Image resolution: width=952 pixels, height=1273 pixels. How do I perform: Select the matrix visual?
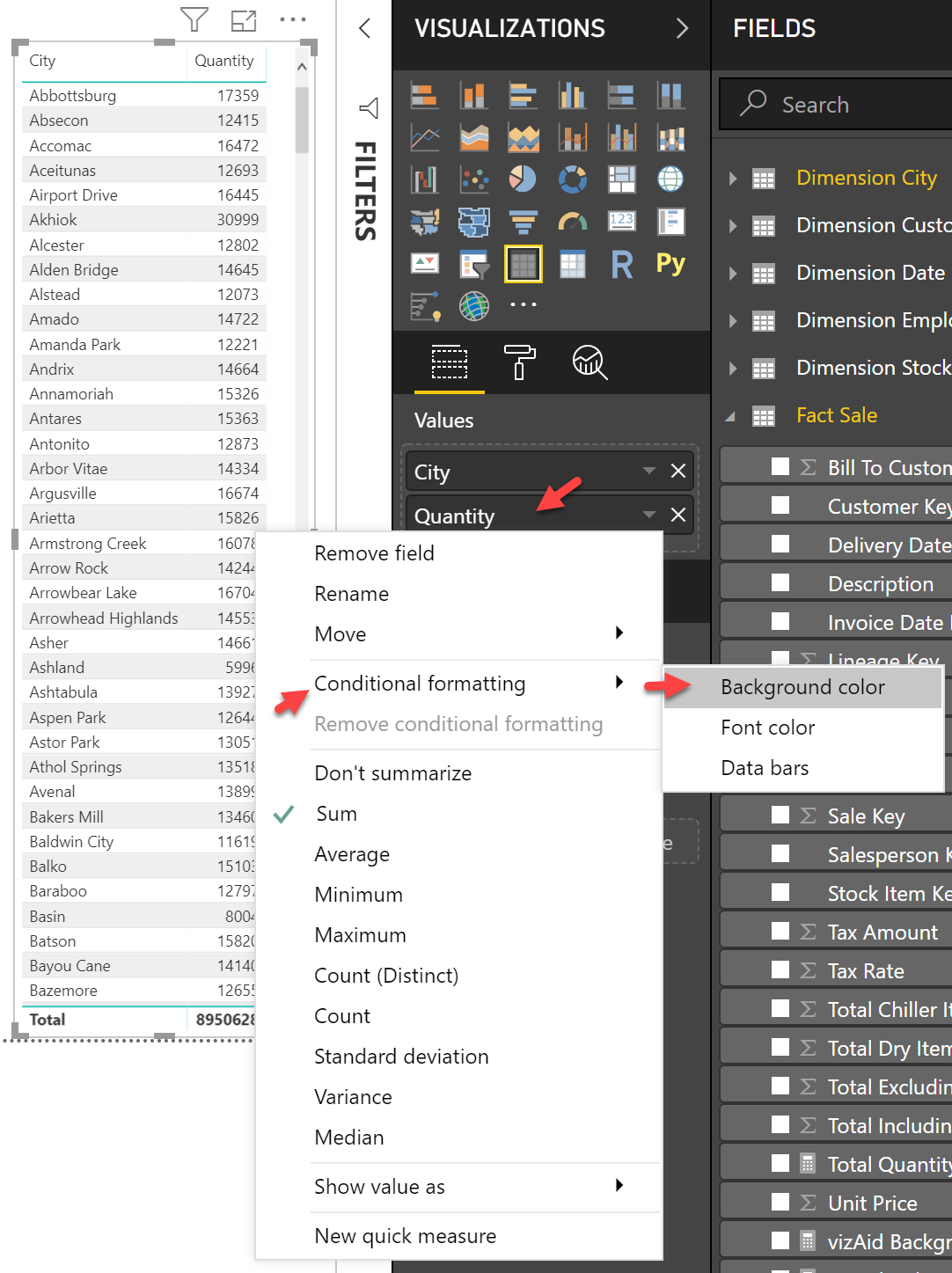573,264
